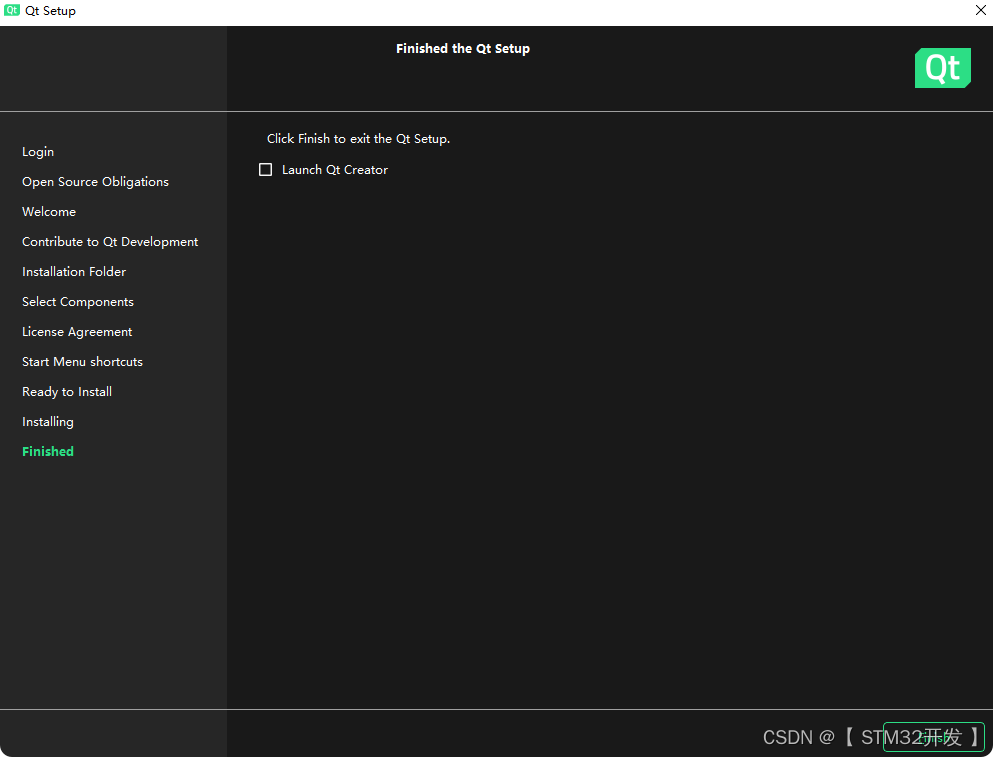Click the Qt Setup title bar icon
Viewport: 993px width, 757px height.
pos(11,10)
